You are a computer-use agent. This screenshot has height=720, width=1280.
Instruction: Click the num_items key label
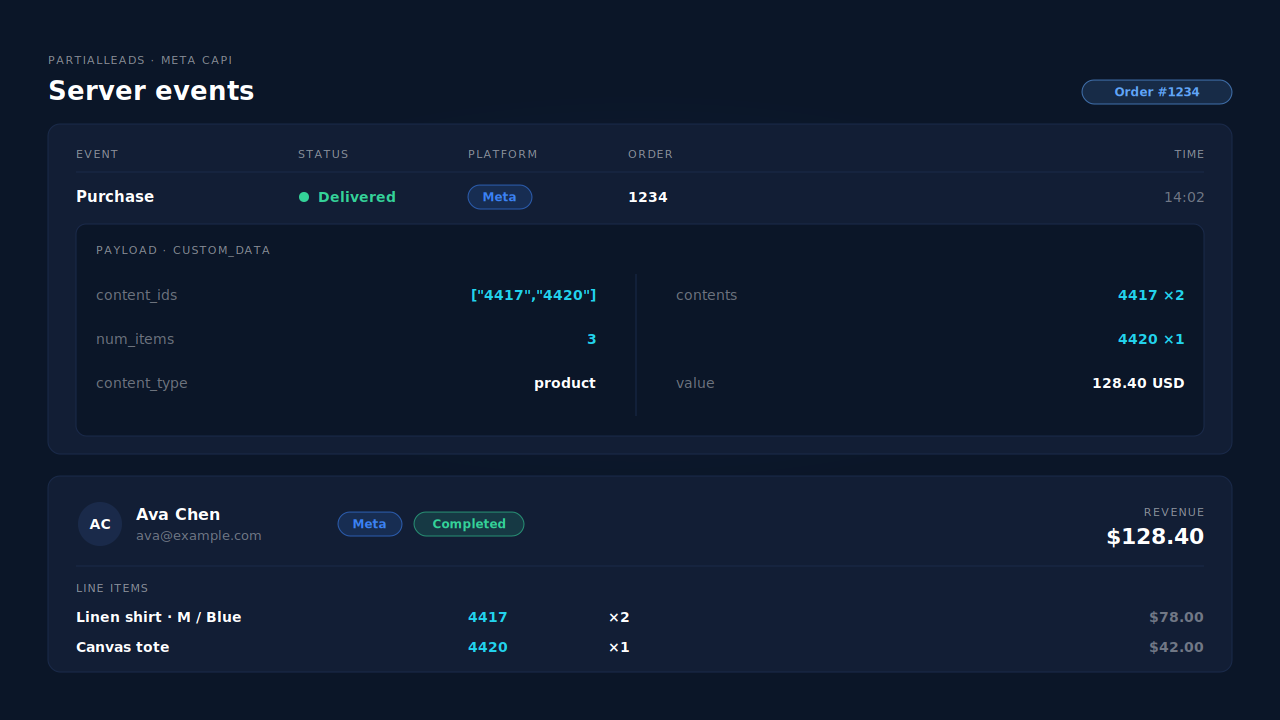point(135,339)
